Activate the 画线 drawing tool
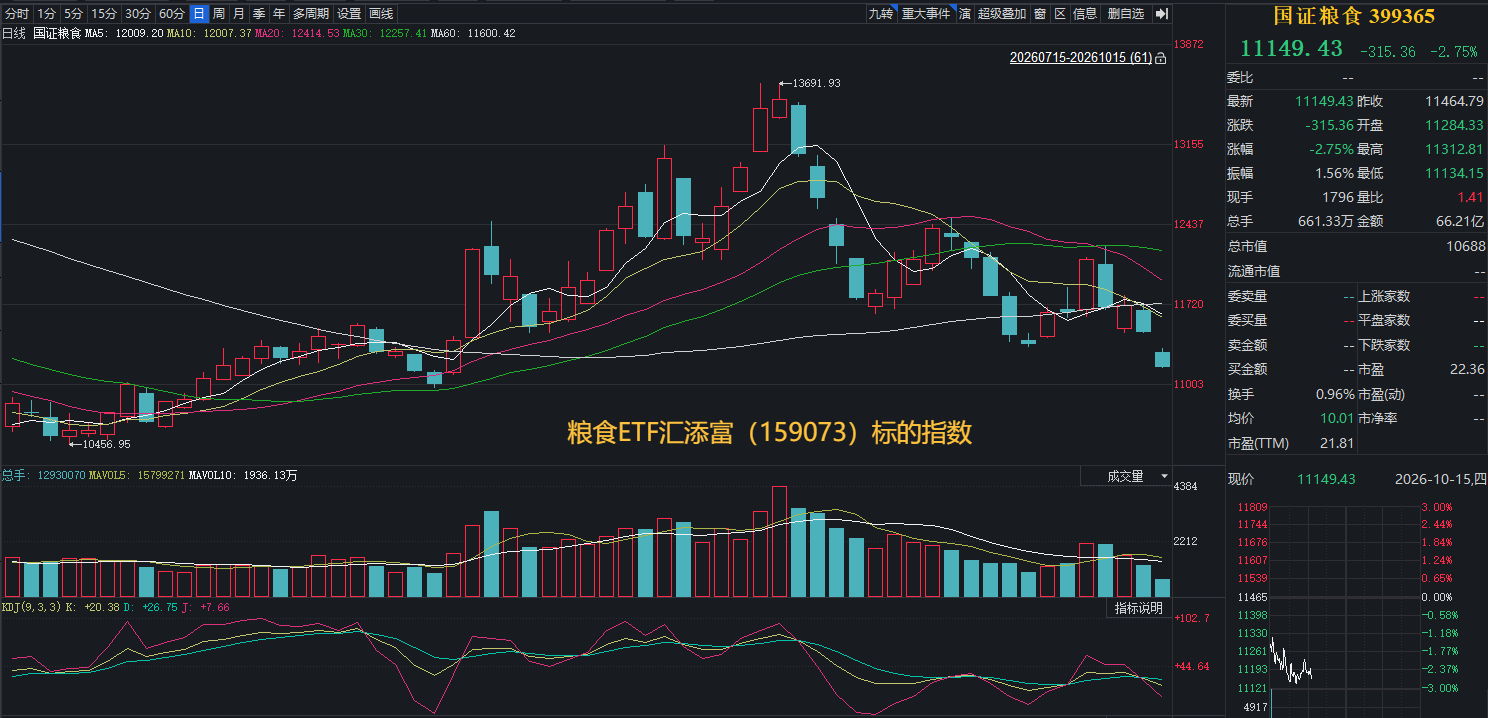 (x=381, y=14)
